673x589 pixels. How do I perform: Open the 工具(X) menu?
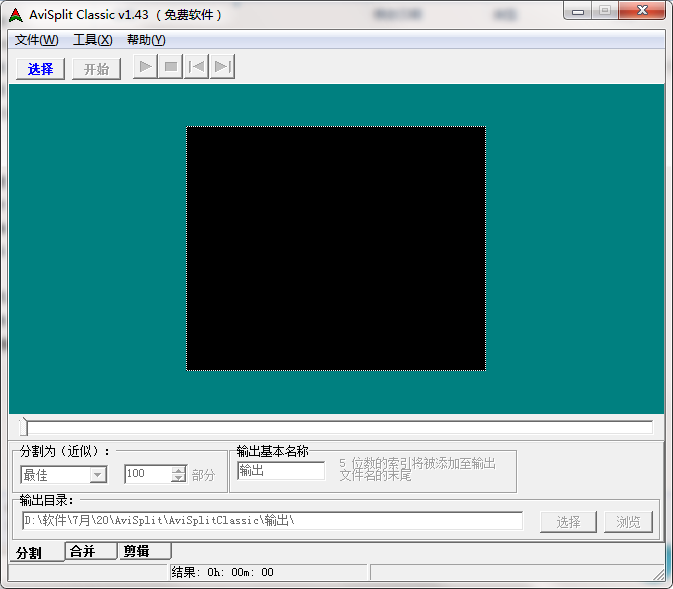92,40
